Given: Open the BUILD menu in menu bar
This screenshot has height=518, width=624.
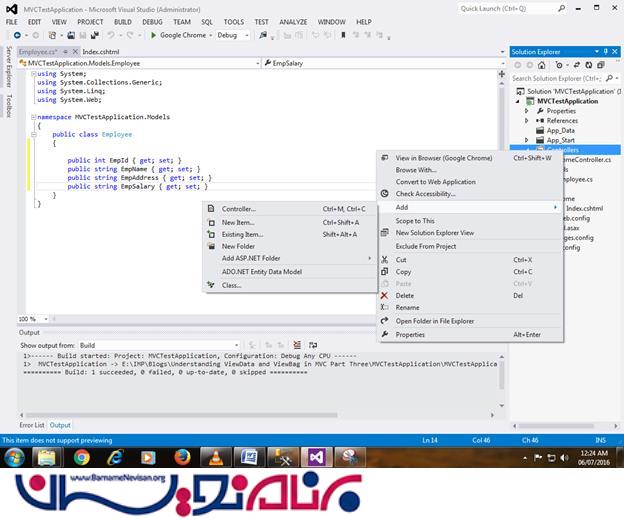Looking at the screenshot, I should pyautogui.click(x=122, y=21).
